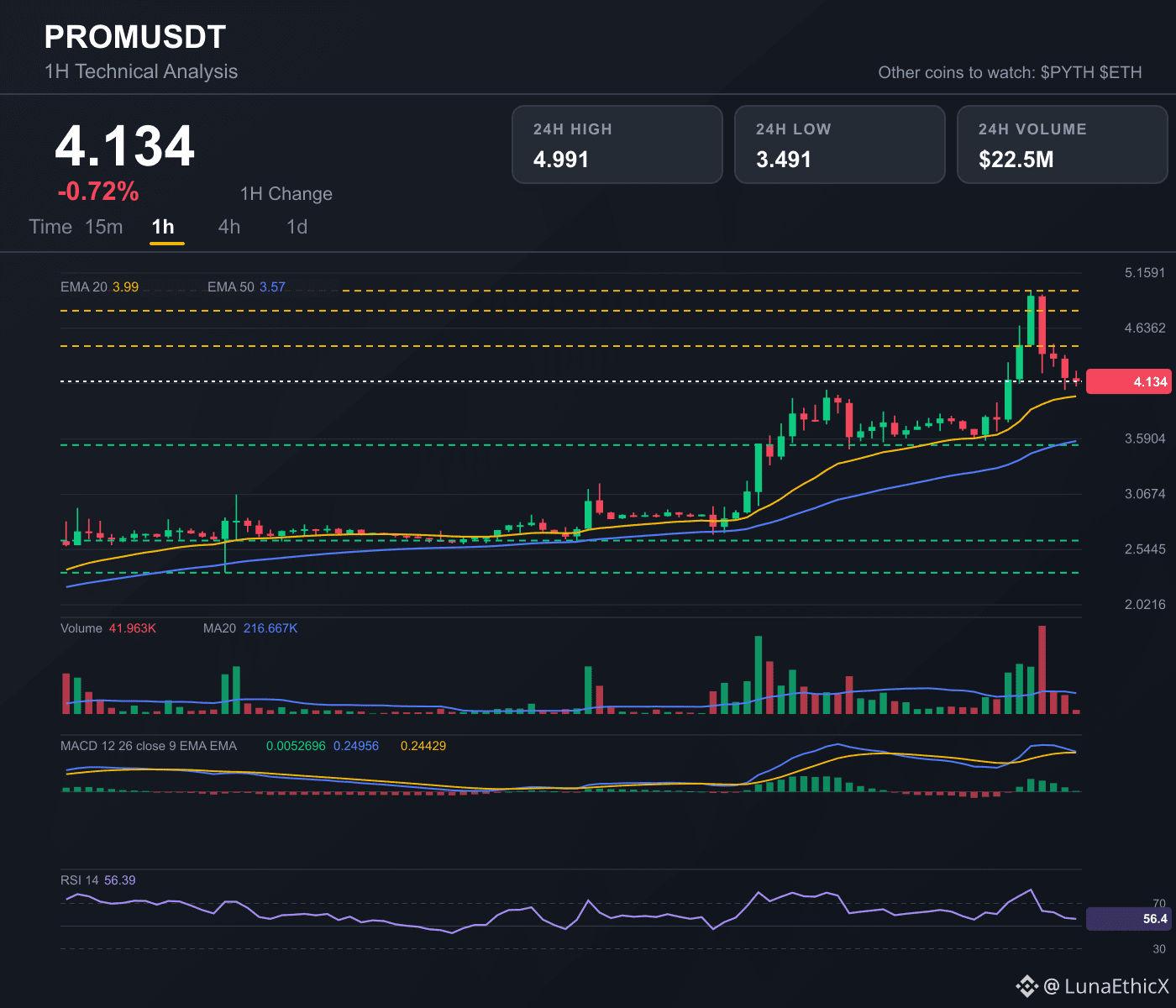This screenshot has width=1176, height=1008.
Task: Click the -0.72% change value
Action: pyautogui.click(x=98, y=192)
